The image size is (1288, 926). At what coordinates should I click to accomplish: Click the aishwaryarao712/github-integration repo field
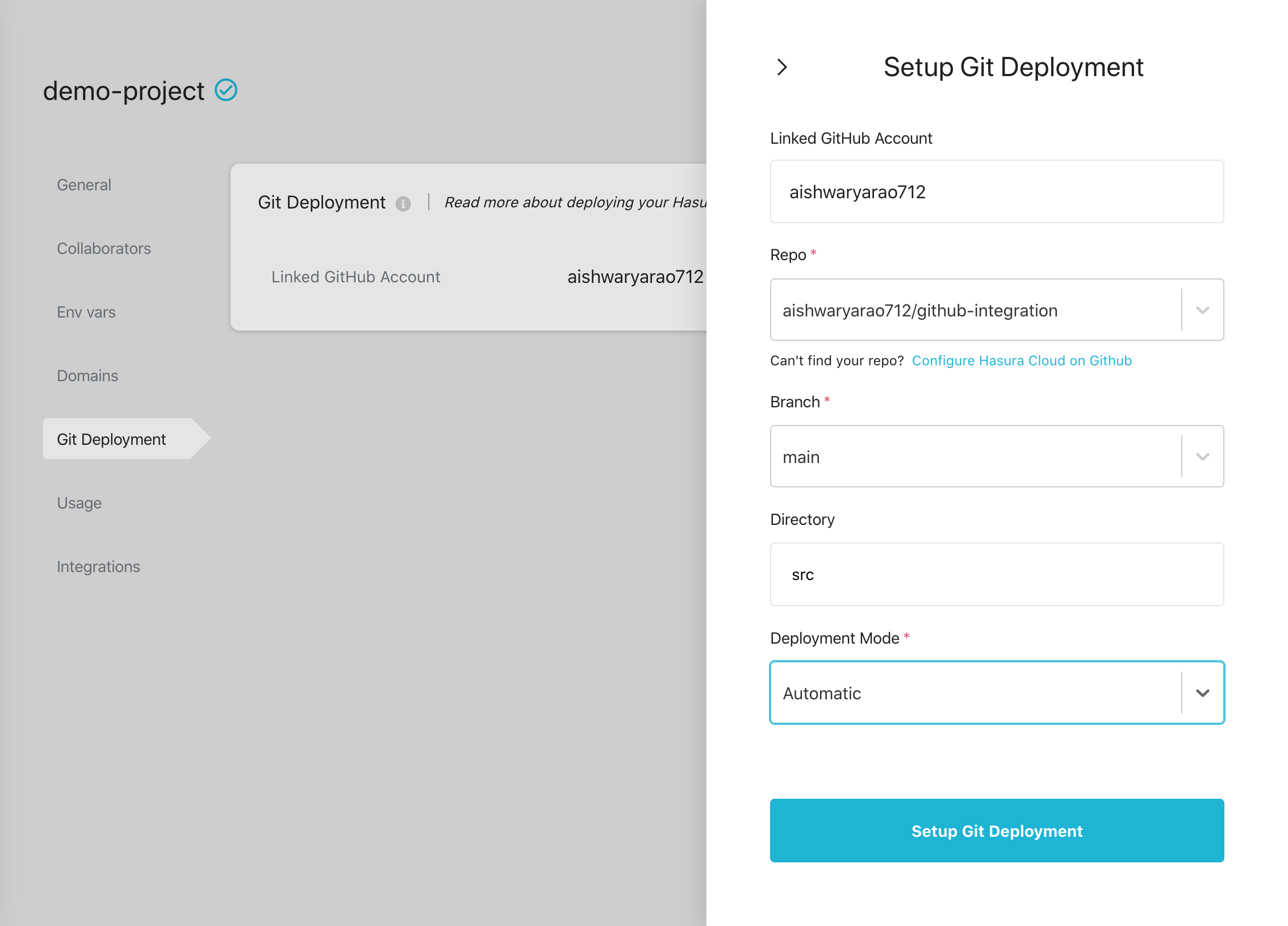click(965, 310)
